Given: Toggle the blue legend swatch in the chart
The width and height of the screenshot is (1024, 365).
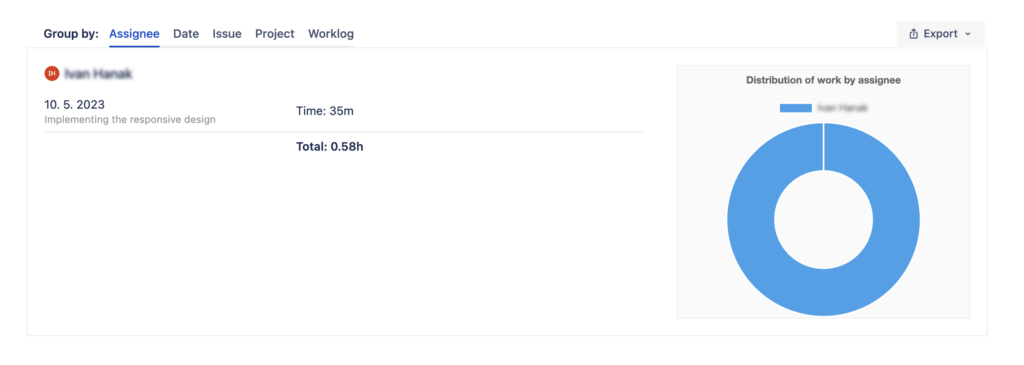Looking at the screenshot, I should pos(795,108).
